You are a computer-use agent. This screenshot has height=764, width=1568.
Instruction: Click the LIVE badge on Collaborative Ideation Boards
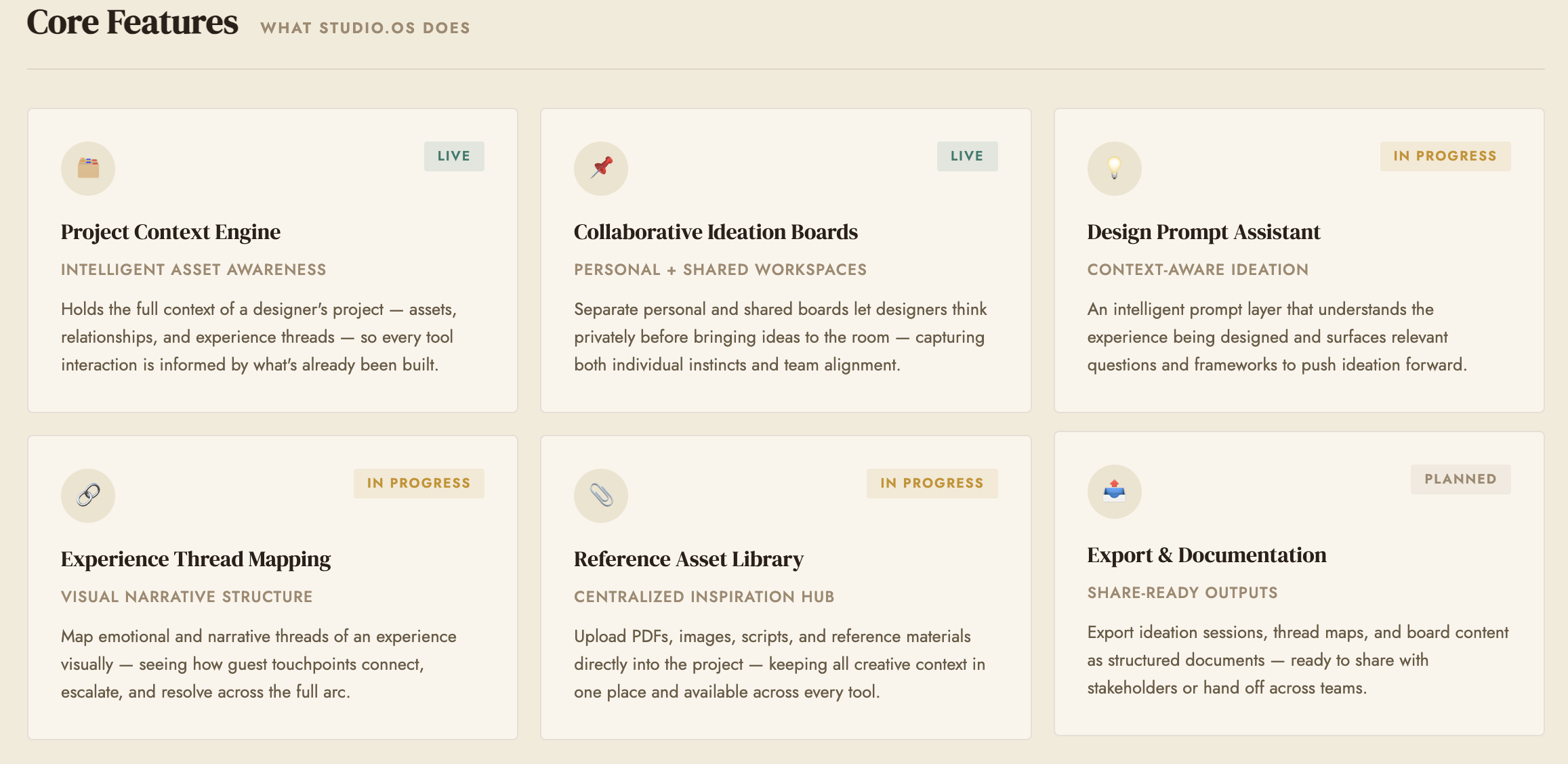968,156
